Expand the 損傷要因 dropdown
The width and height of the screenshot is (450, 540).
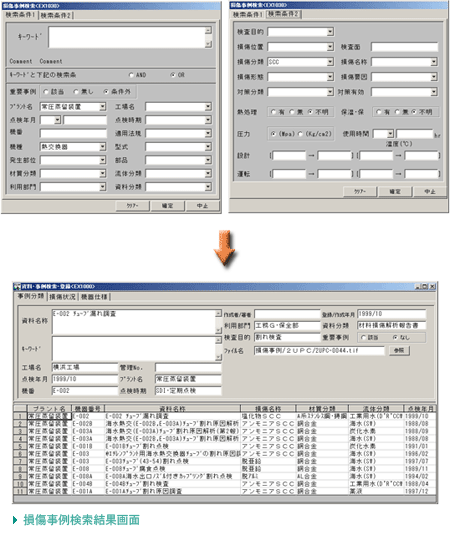coord(434,77)
